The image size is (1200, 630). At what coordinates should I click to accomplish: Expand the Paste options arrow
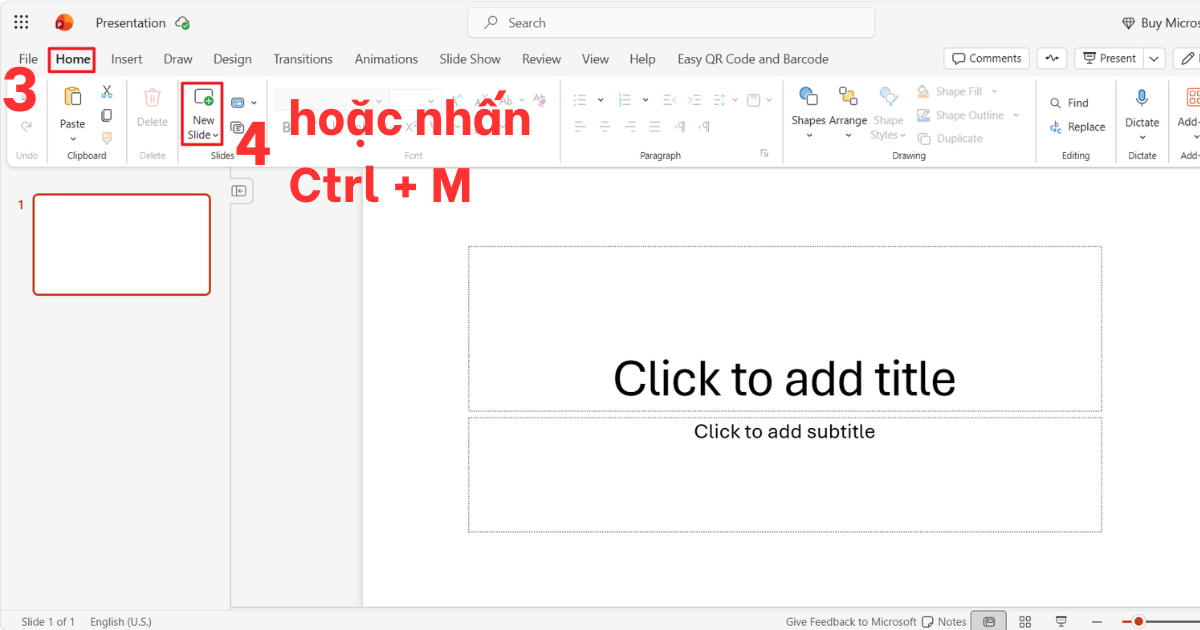(72, 138)
